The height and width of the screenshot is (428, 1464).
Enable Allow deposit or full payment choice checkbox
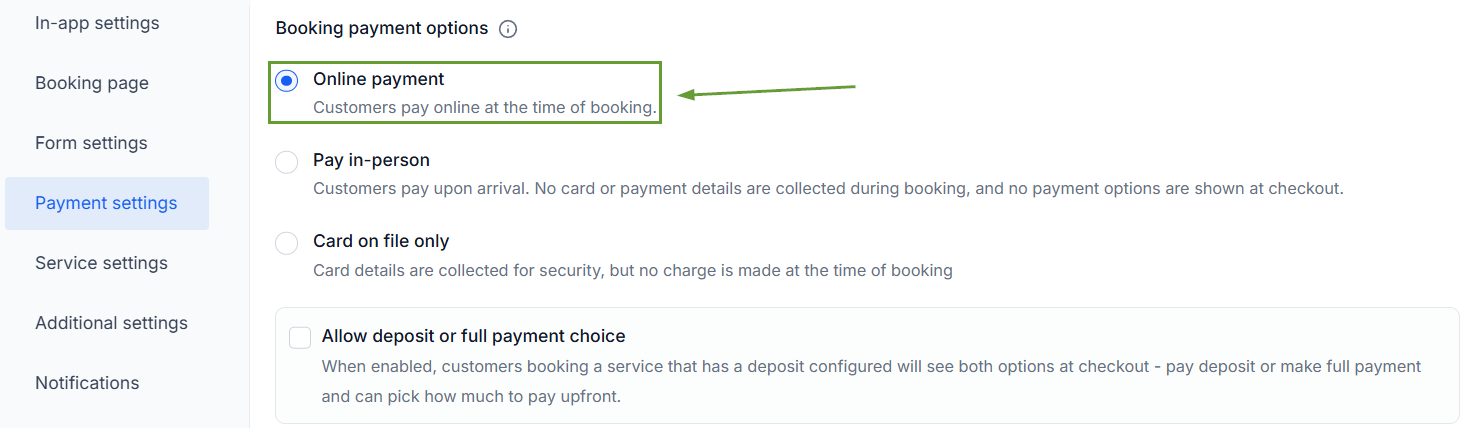[x=300, y=337]
